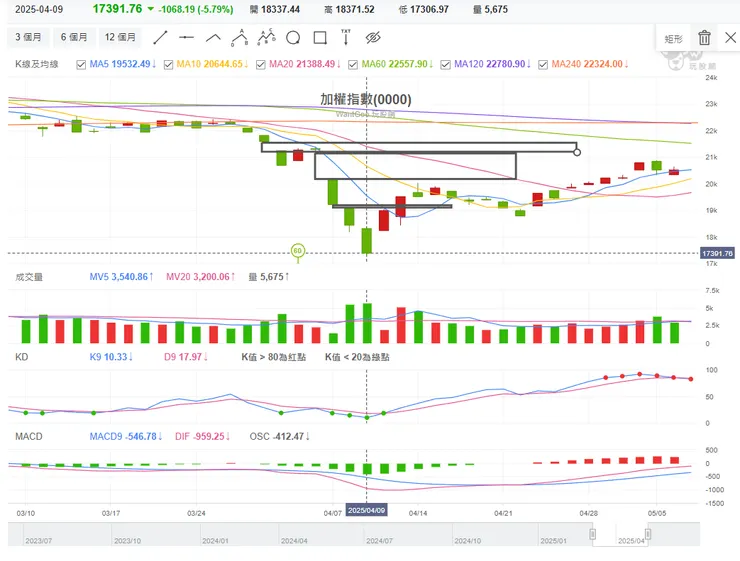This screenshot has width=740, height=561.
Task: Select the trend line drawing tool
Action: click(x=160, y=37)
